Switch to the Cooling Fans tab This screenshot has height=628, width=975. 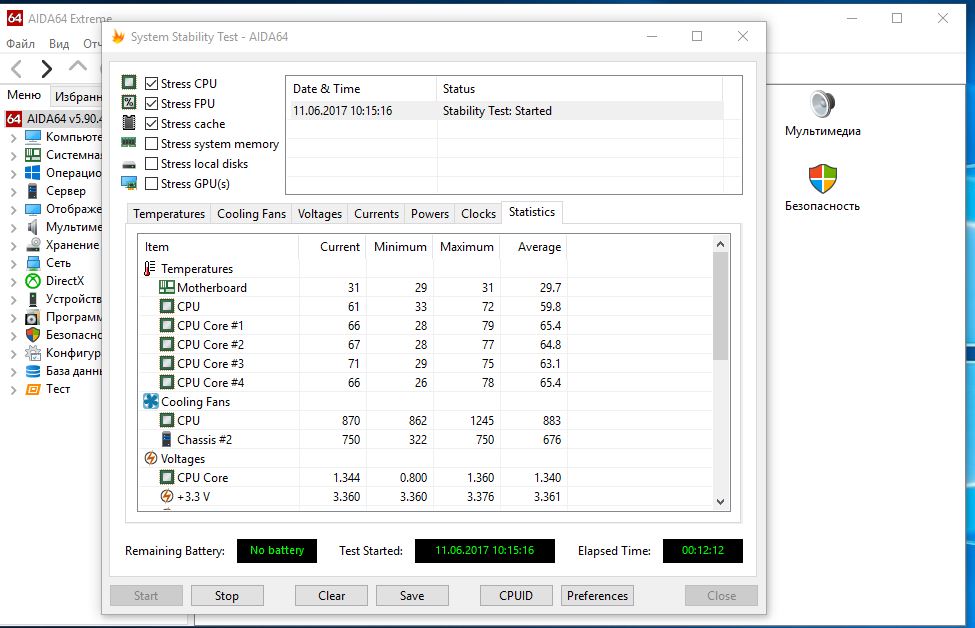(x=251, y=213)
